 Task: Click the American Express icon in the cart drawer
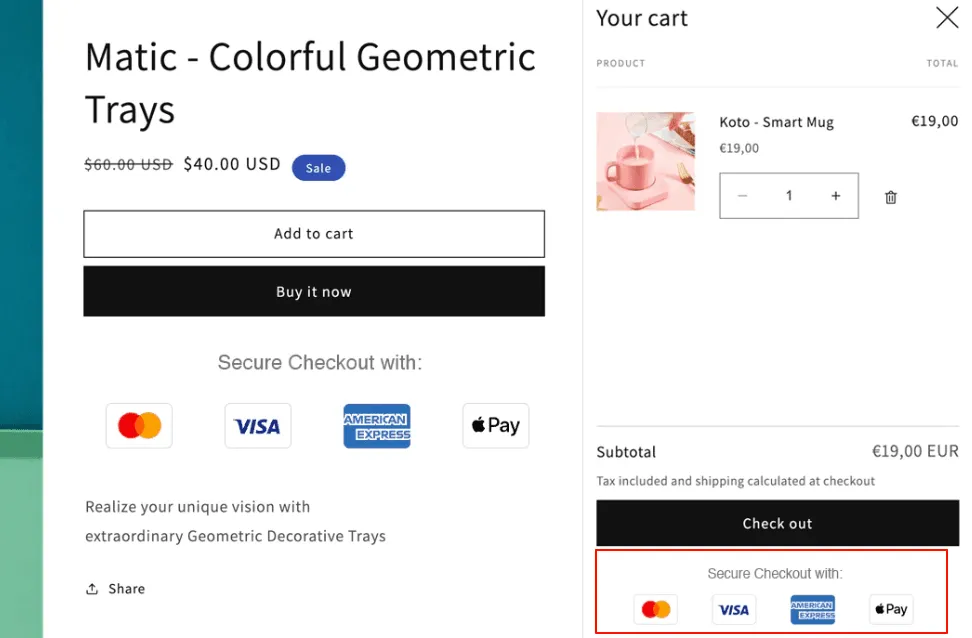[812, 609]
